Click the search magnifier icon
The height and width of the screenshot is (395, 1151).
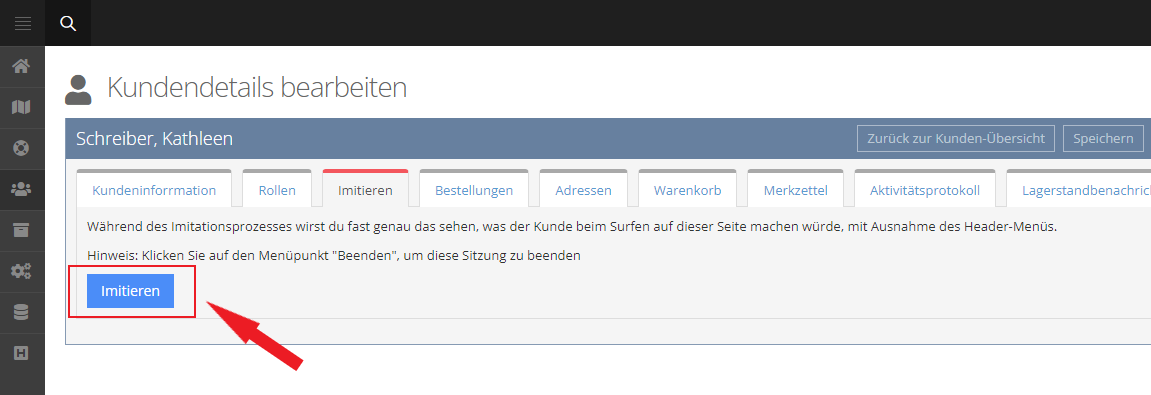[x=68, y=23]
